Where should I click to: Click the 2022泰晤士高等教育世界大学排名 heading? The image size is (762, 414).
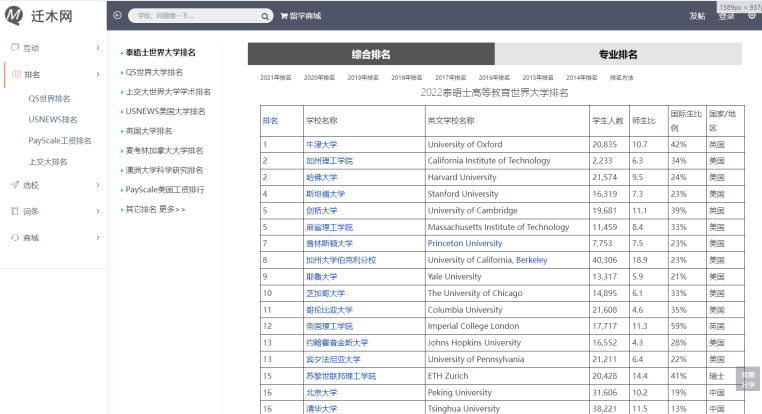point(494,92)
